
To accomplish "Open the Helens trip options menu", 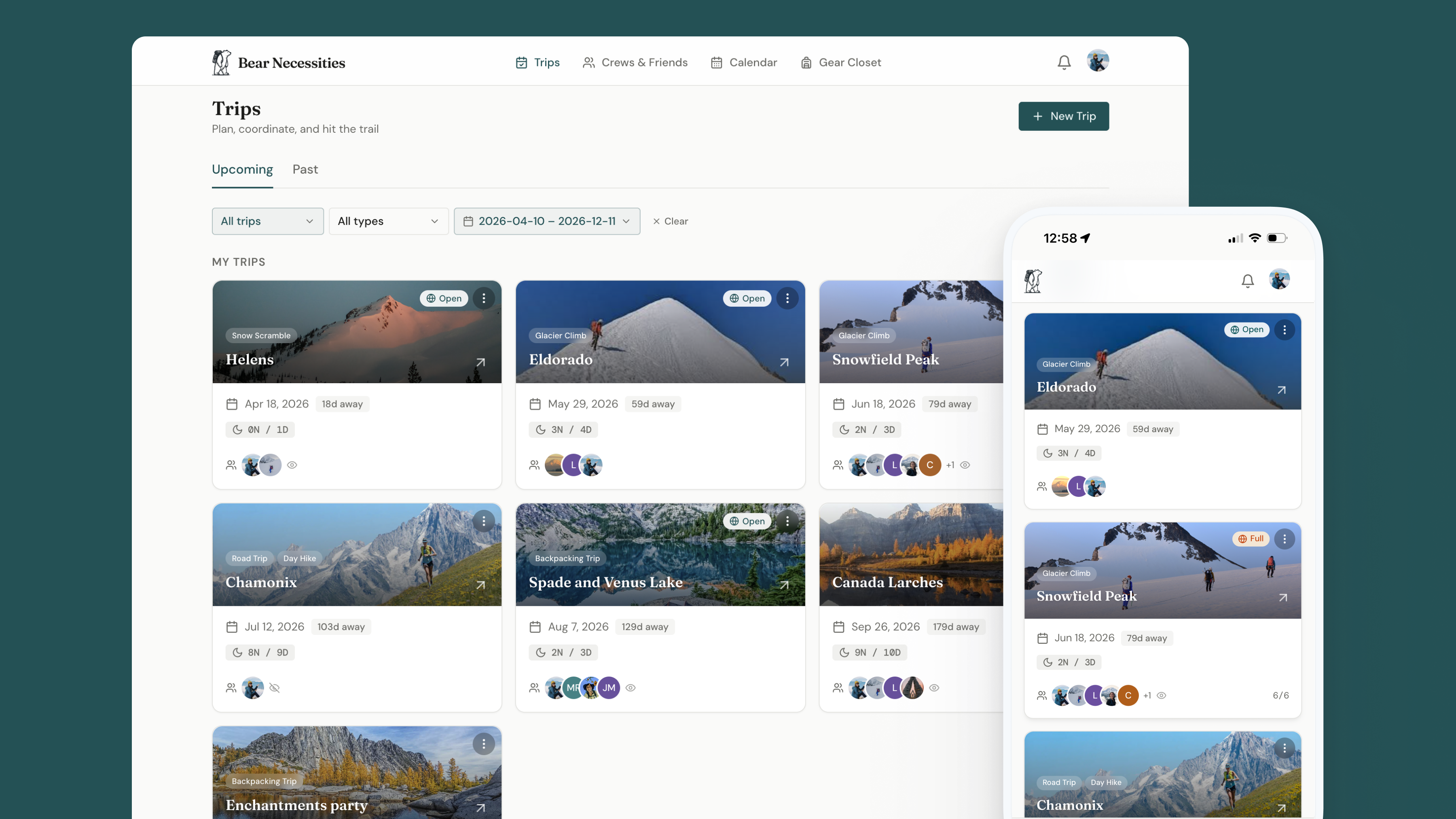I will point(484,298).
